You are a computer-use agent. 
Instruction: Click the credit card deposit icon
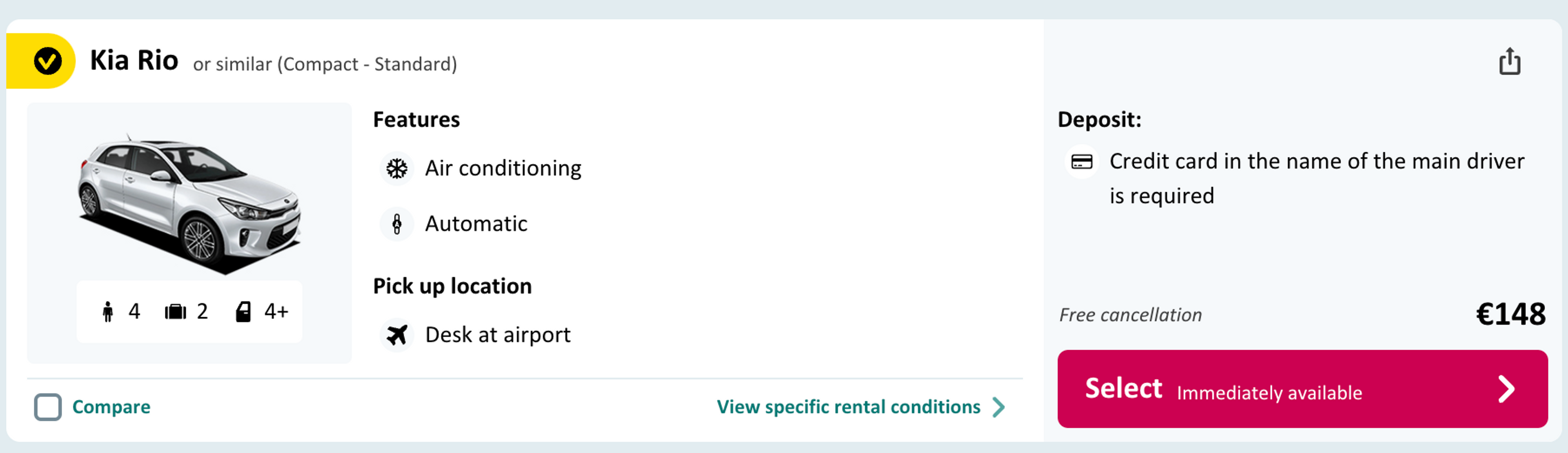pos(1082,162)
